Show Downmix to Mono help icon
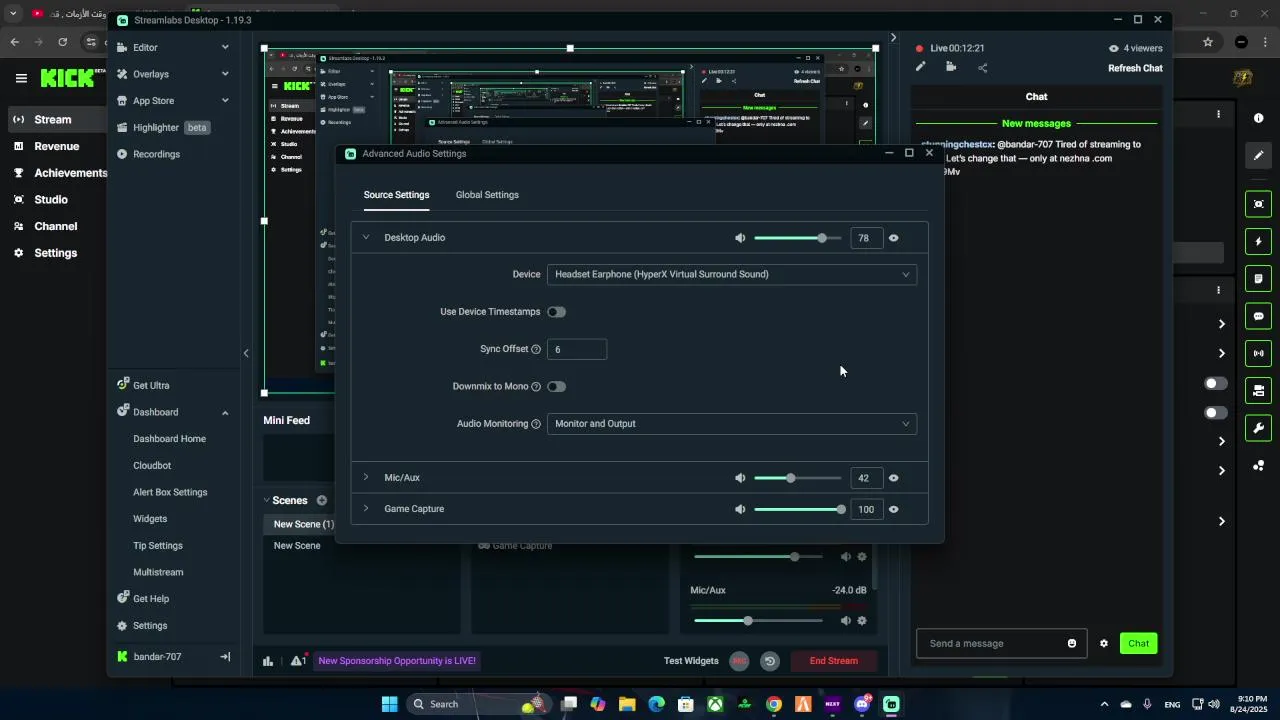Screen dimensions: 1280x720 [x=536, y=387]
